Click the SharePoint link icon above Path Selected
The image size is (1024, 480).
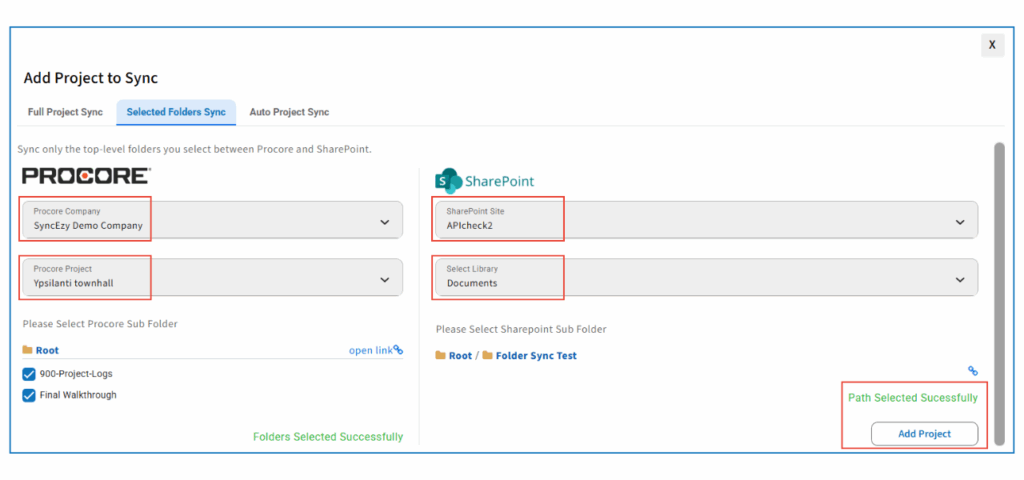coord(972,371)
